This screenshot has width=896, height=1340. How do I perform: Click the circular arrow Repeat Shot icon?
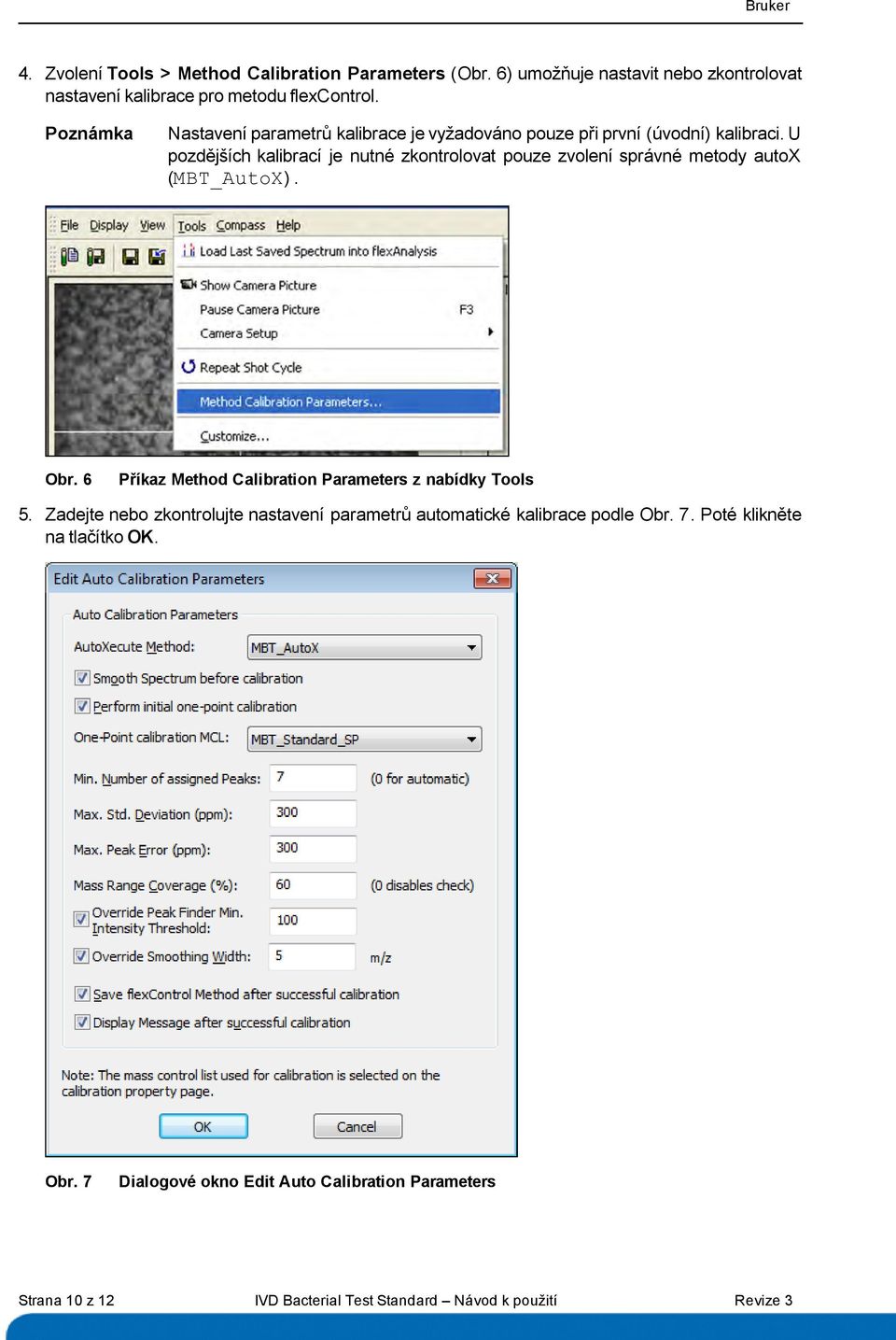tap(189, 366)
